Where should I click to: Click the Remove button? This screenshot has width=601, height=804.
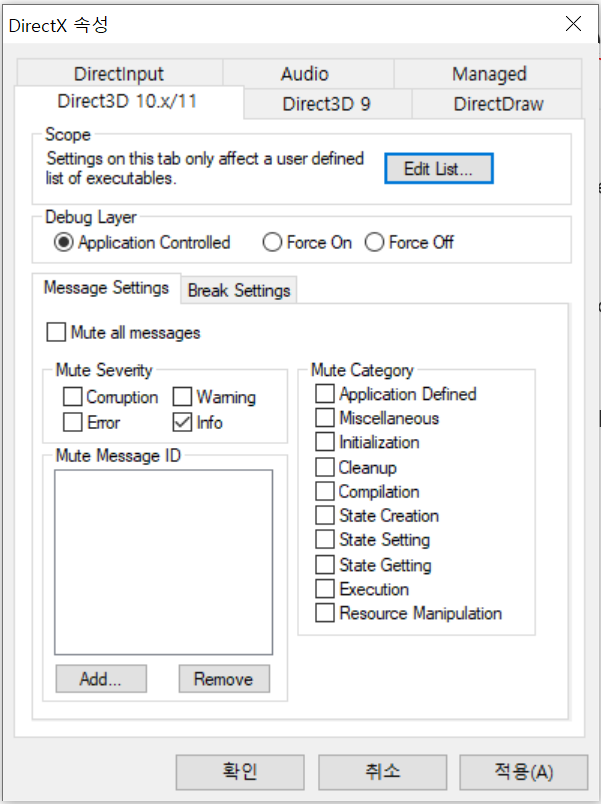tap(224, 679)
